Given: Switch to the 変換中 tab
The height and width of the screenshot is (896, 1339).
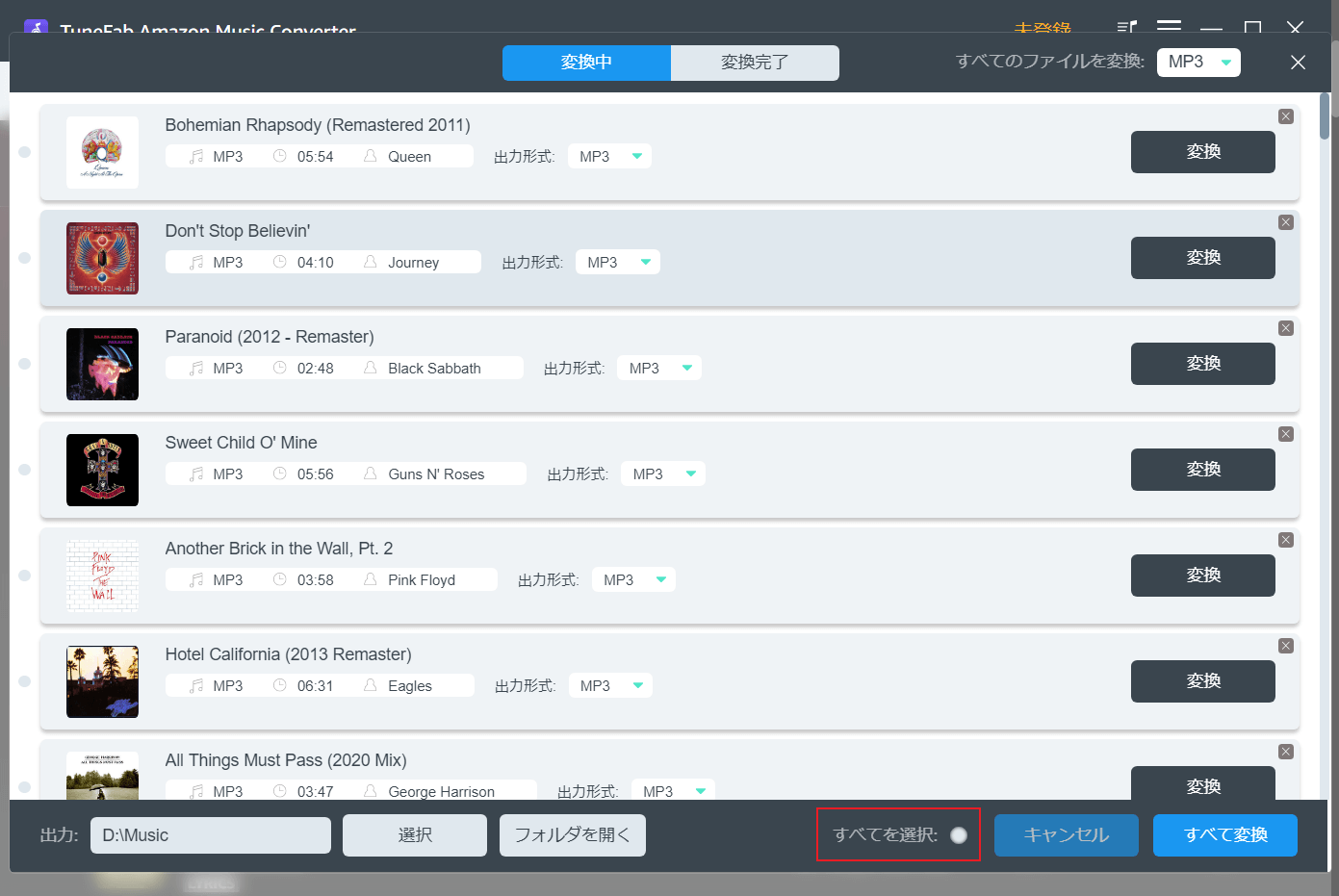Looking at the screenshot, I should pyautogui.click(x=586, y=63).
